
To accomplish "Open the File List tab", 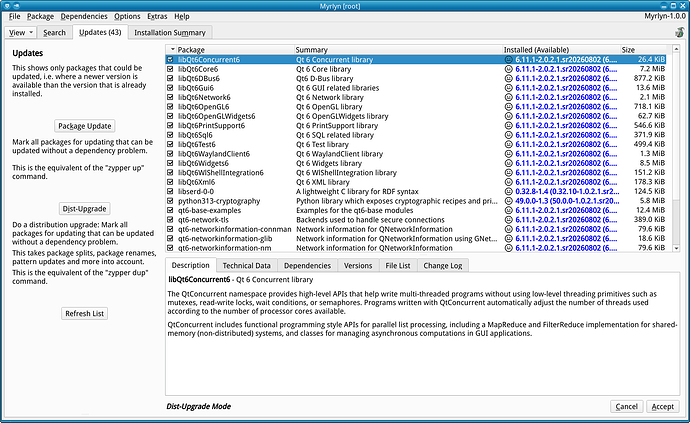I will pos(397,265).
